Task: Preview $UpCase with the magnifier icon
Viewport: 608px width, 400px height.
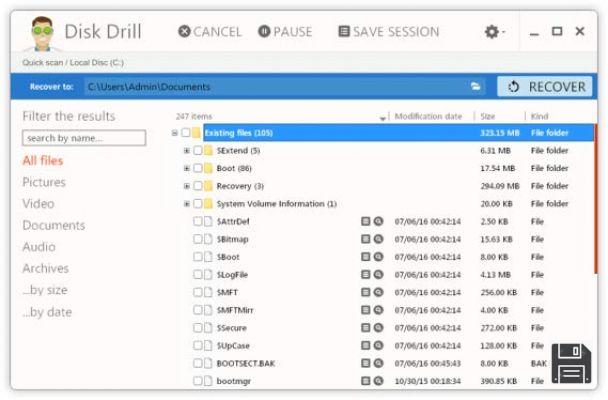Action: tap(378, 345)
